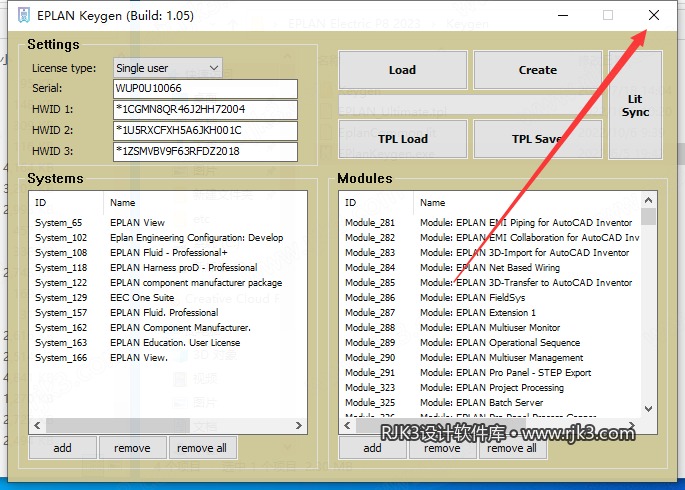Click the remove button under Systems
This screenshot has height=490, width=685.
click(x=132, y=448)
